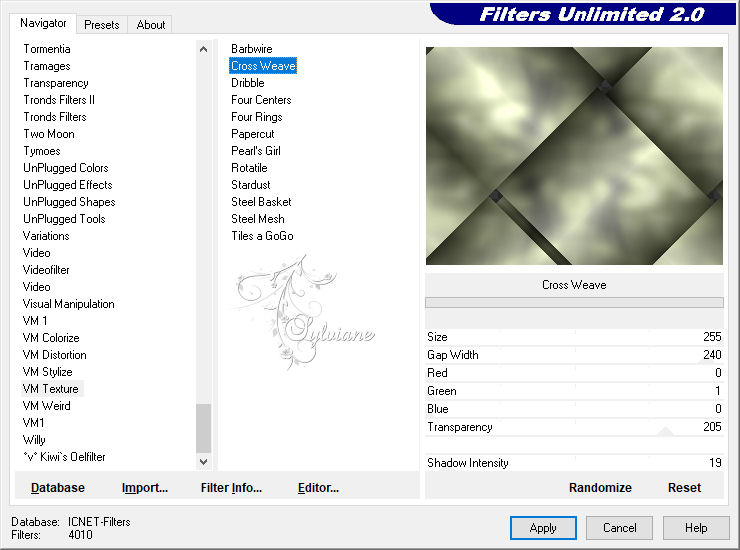Select the Navigator tab
This screenshot has height=550, width=740.
43,23
